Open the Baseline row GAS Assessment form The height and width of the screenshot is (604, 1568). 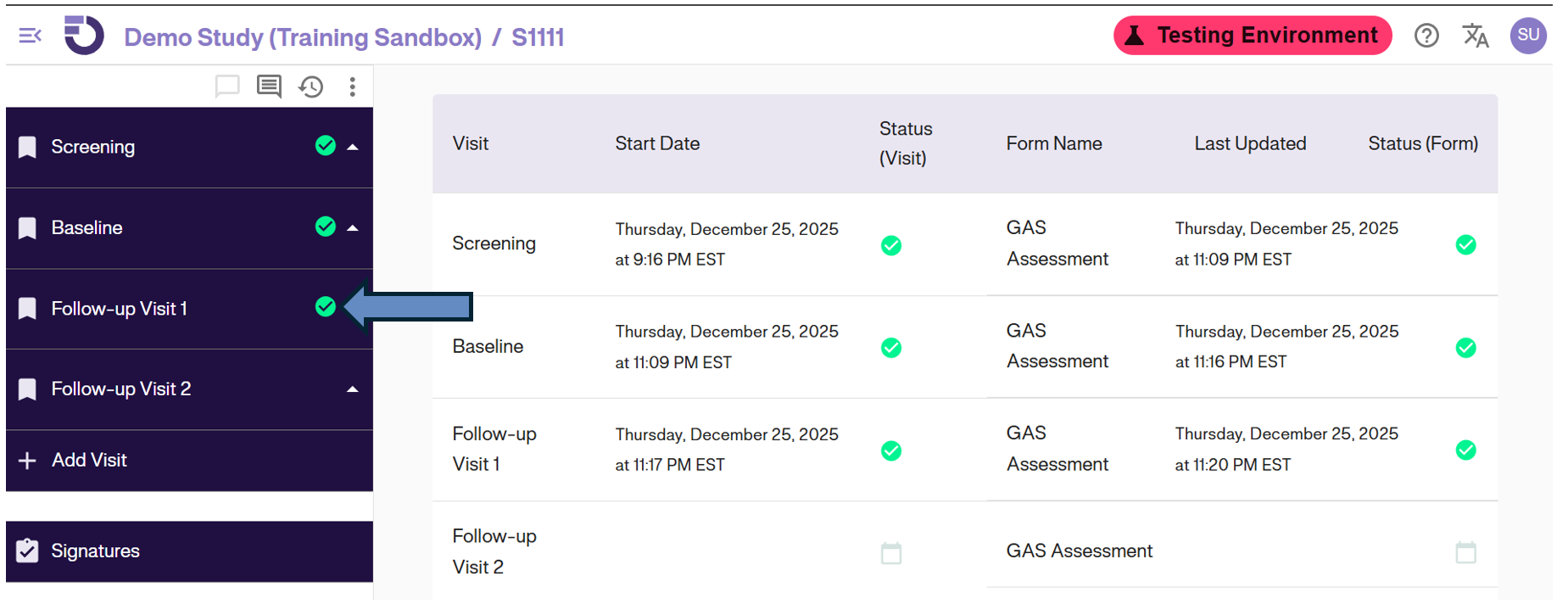[1057, 346]
